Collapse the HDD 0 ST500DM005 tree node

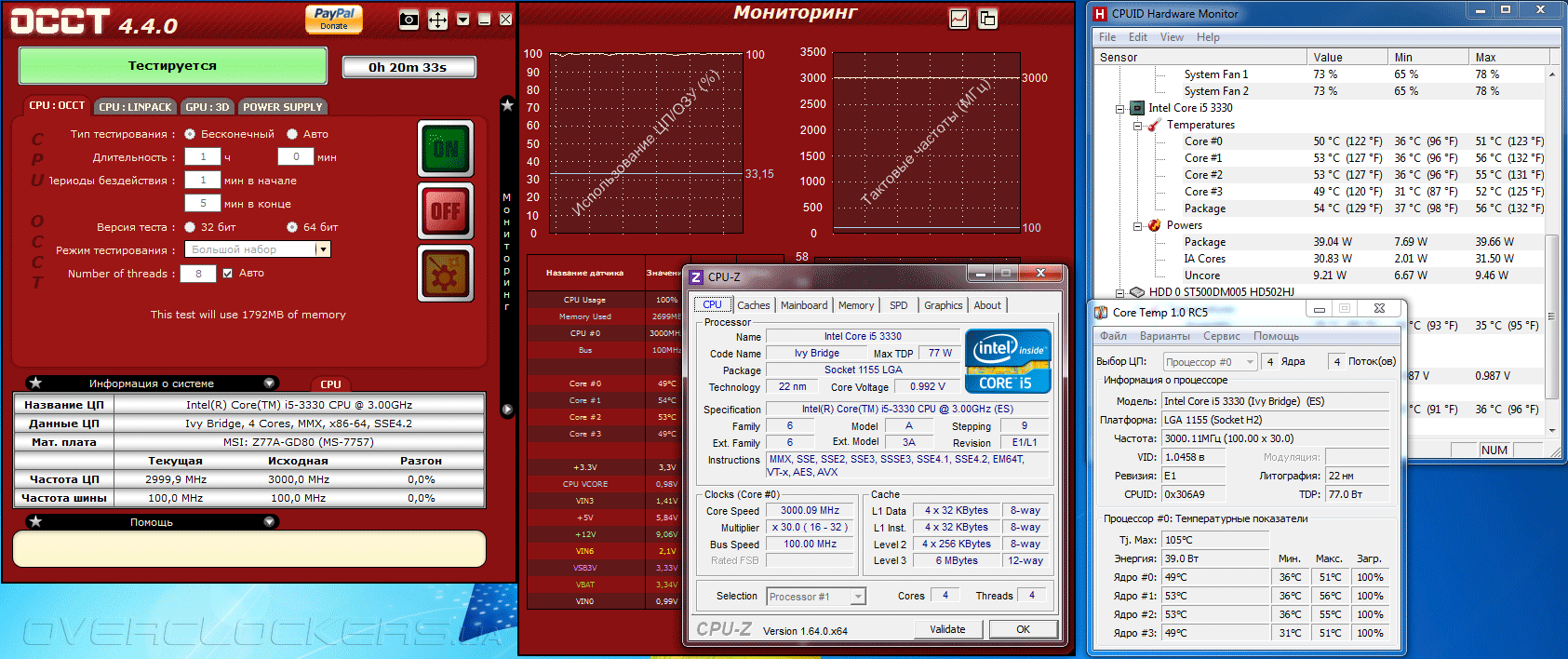(1120, 293)
